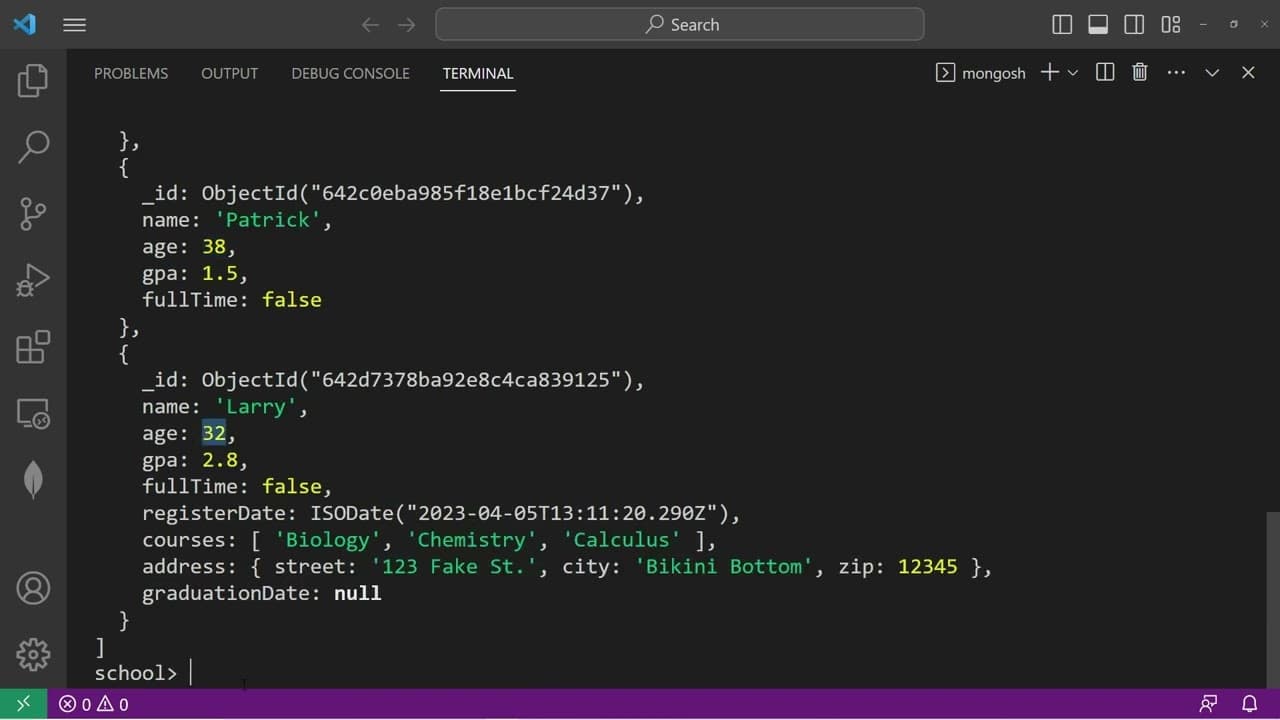Image resolution: width=1280 pixels, height=720 pixels.
Task: Open the Search view in activity bar
Action: tap(33, 146)
